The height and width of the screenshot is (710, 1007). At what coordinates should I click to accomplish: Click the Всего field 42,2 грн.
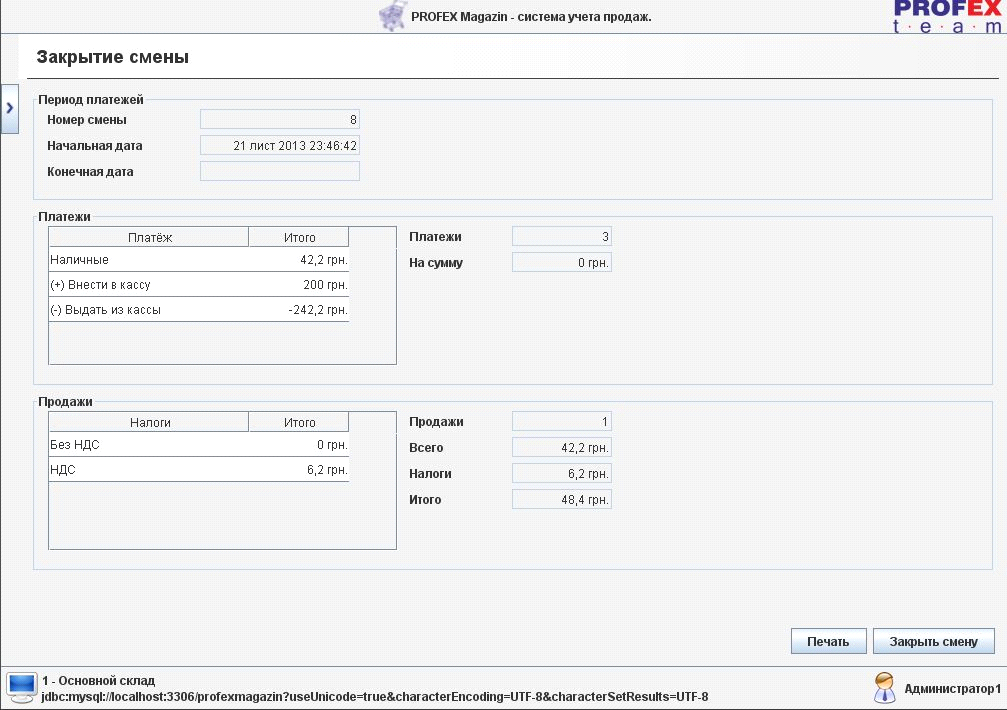pyautogui.click(x=562, y=447)
